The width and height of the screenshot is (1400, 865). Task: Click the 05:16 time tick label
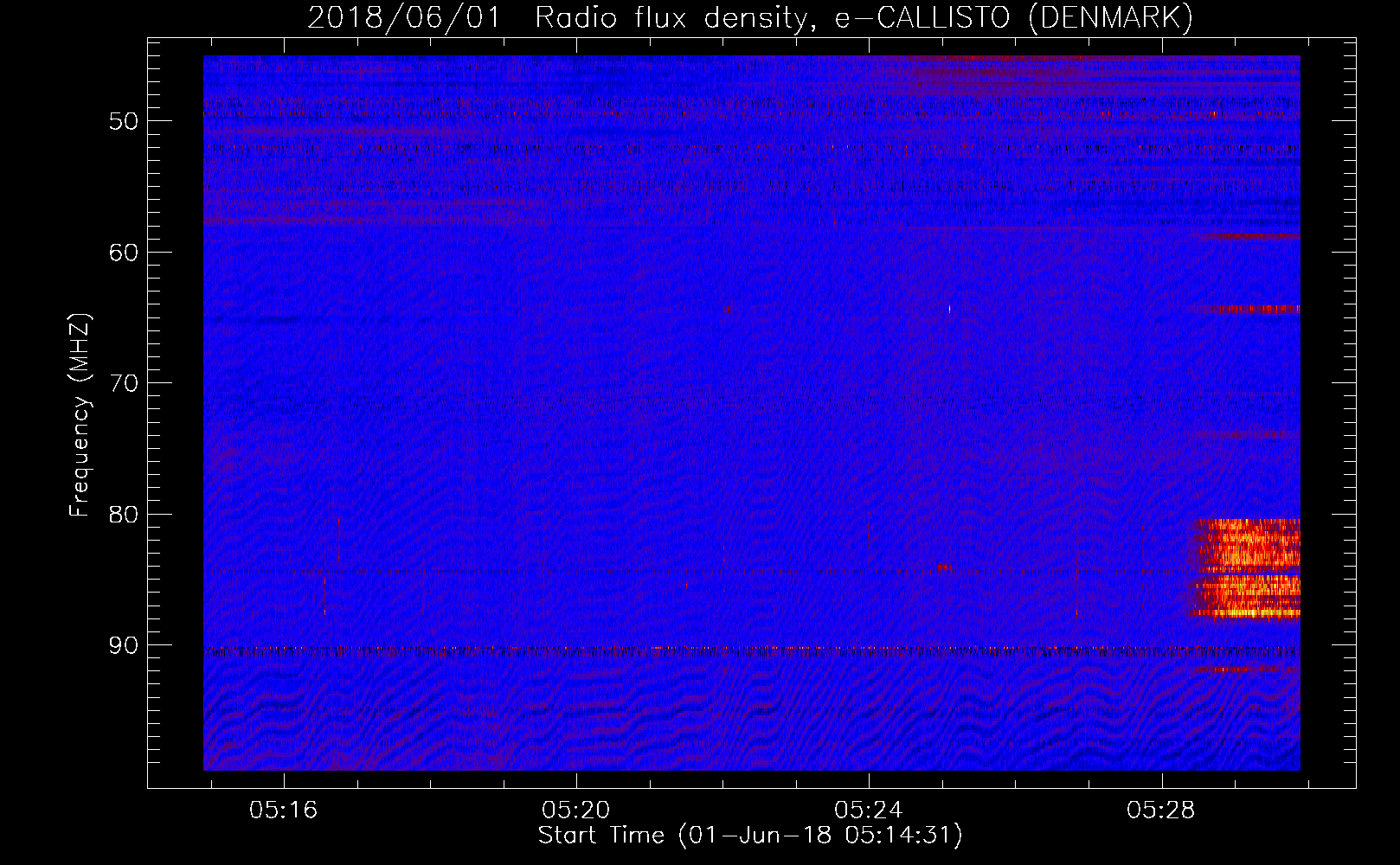point(284,811)
